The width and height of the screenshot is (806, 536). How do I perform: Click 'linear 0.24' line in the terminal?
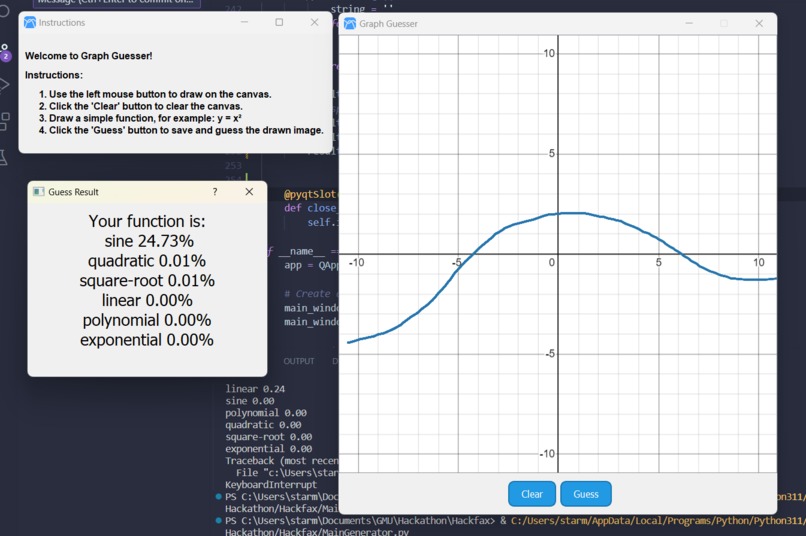coord(255,389)
